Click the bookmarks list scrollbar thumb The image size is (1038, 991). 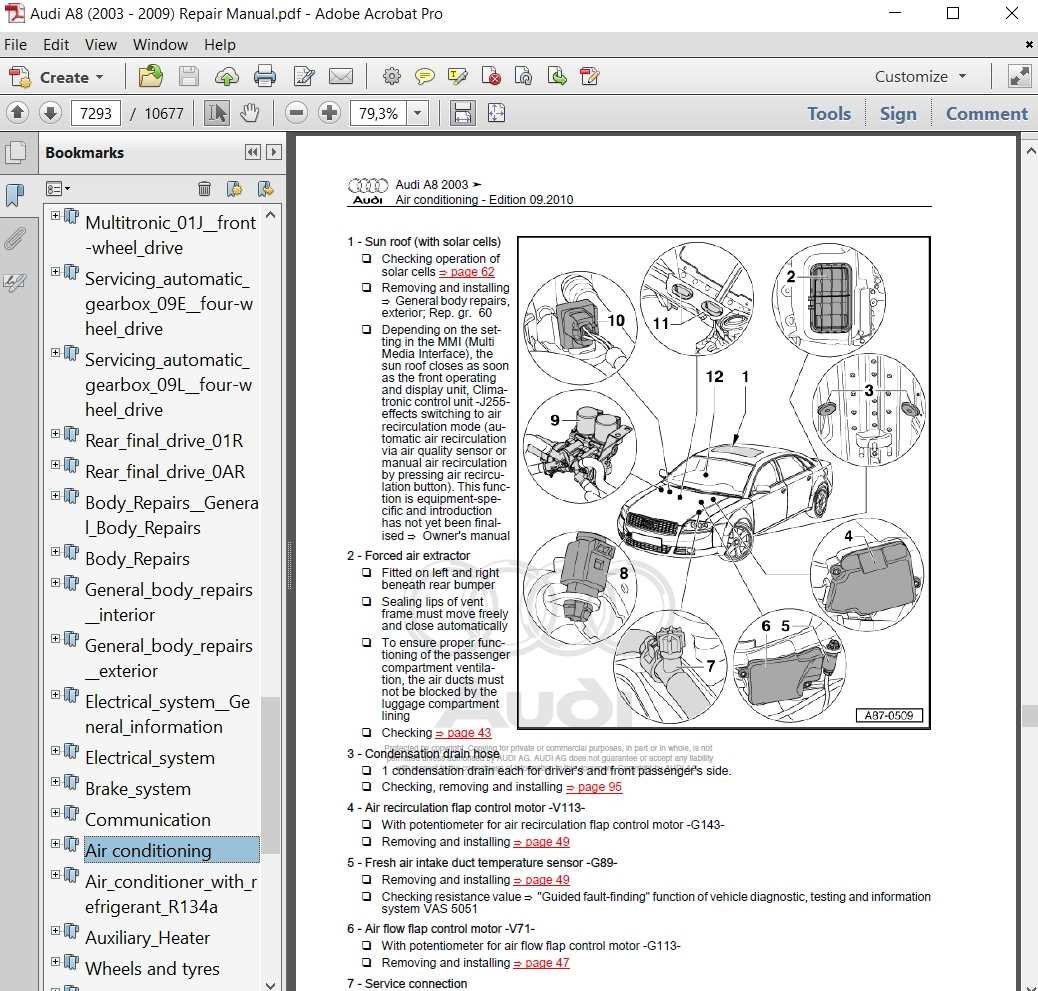click(x=271, y=775)
